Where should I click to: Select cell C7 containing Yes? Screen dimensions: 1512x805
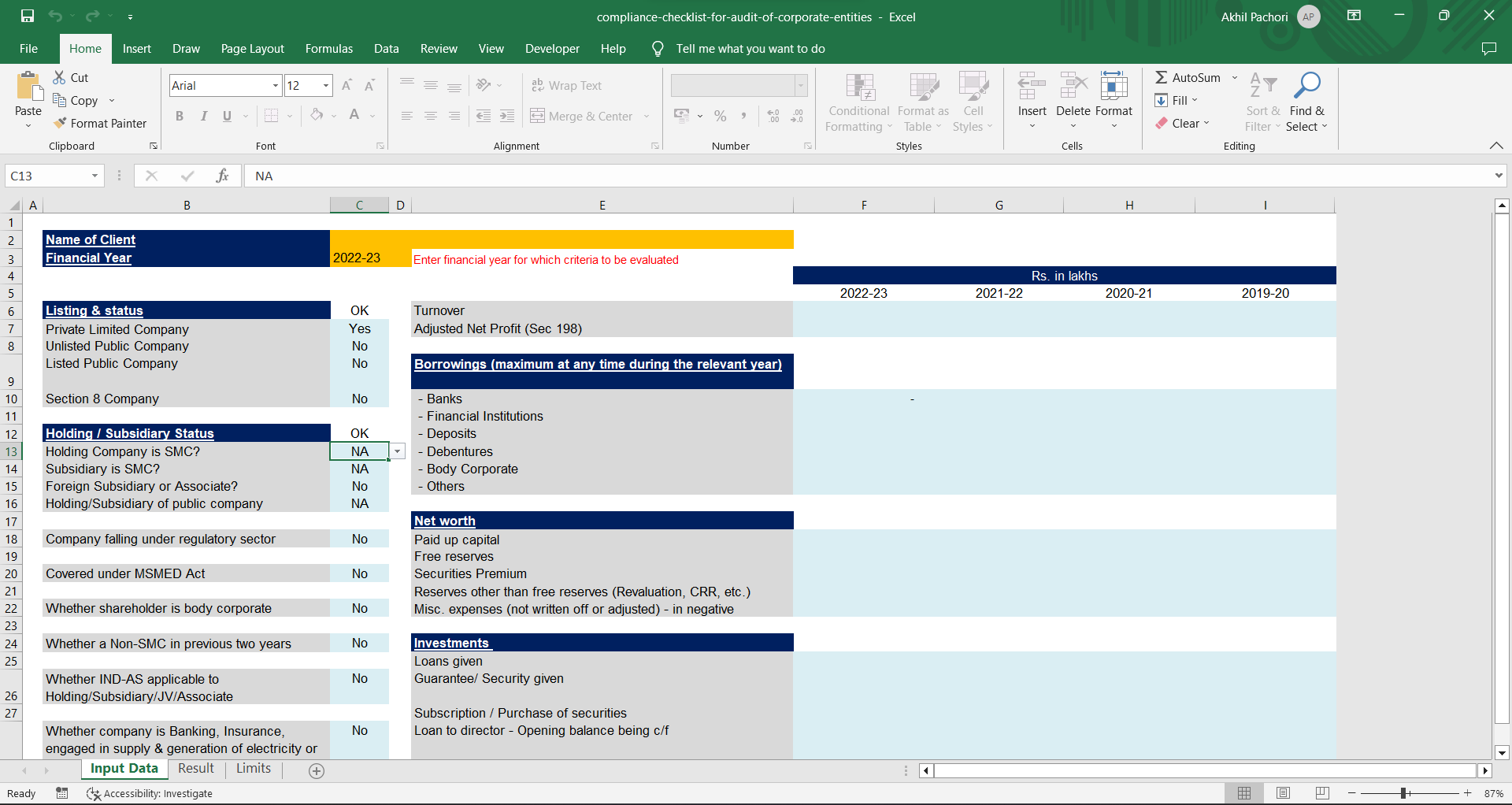[x=359, y=328]
